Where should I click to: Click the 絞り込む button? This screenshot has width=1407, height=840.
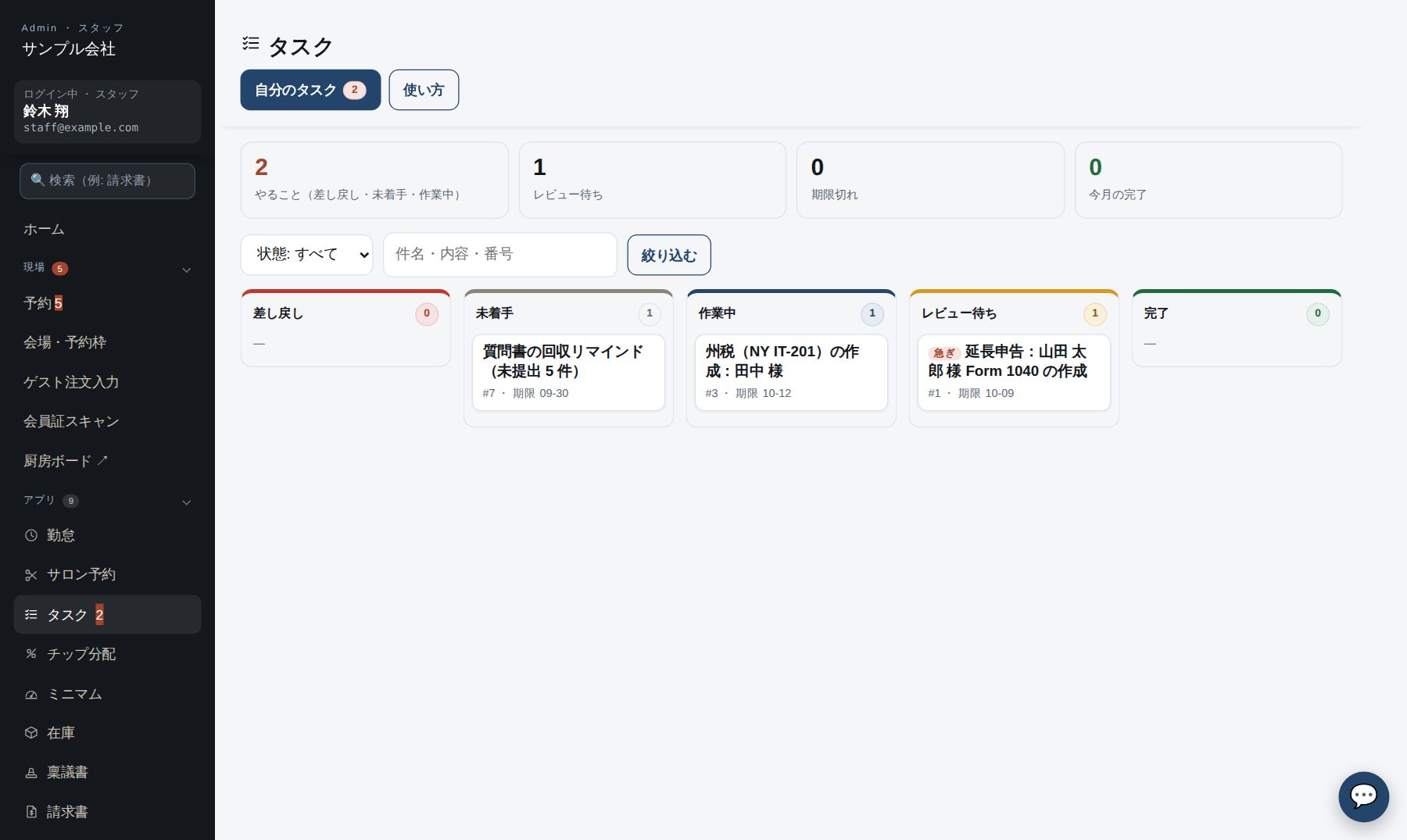tap(669, 255)
